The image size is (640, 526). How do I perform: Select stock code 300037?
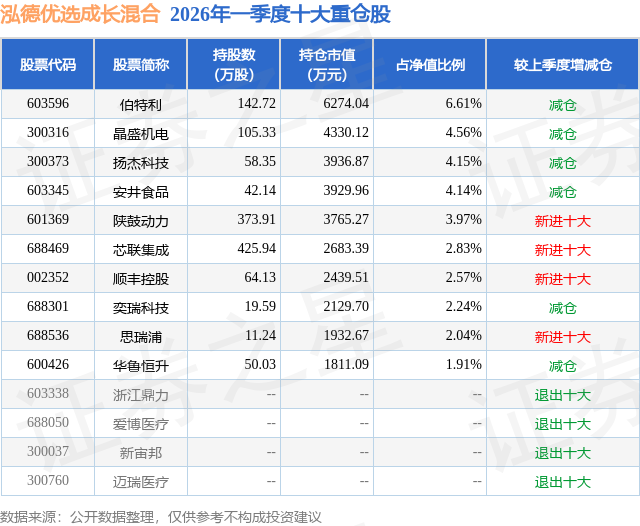pos(48,451)
